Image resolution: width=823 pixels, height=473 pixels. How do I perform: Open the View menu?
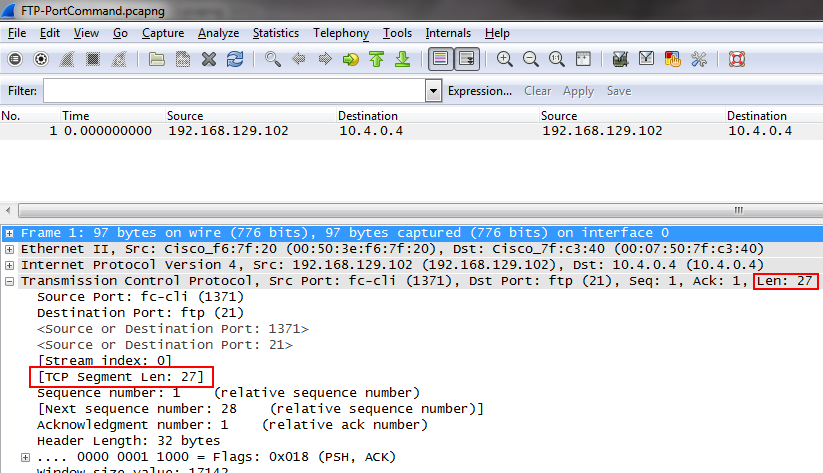click(x=86, y=33)
